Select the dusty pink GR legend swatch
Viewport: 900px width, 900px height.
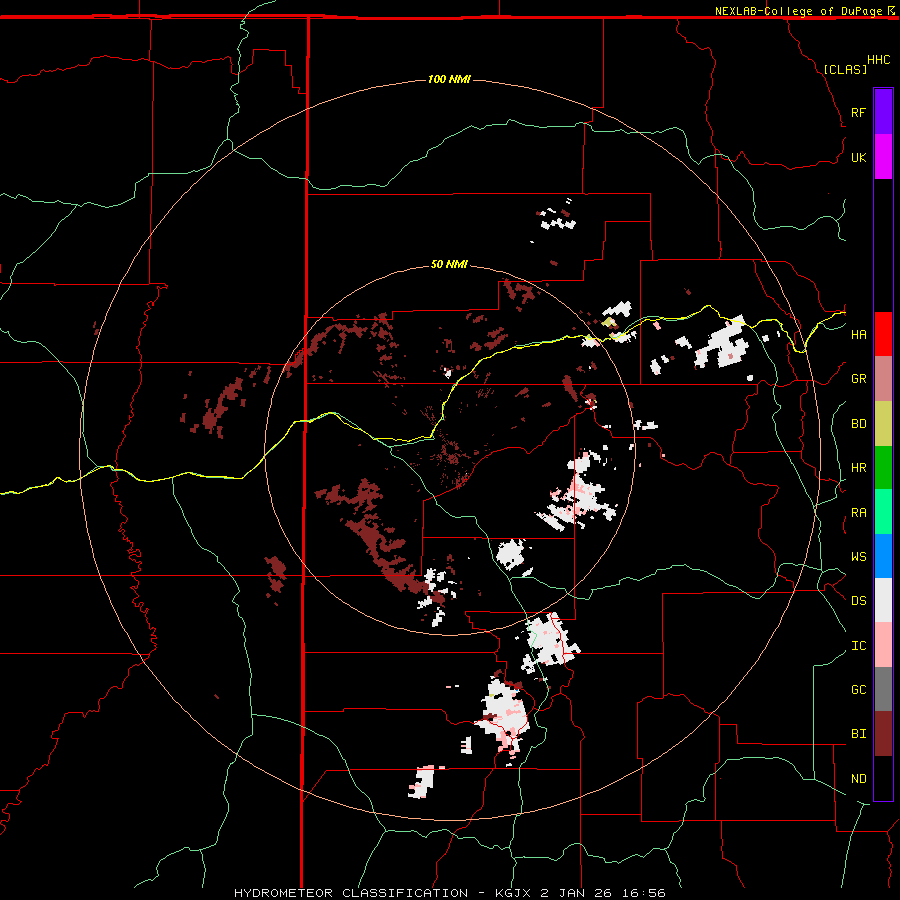[883, 378]
